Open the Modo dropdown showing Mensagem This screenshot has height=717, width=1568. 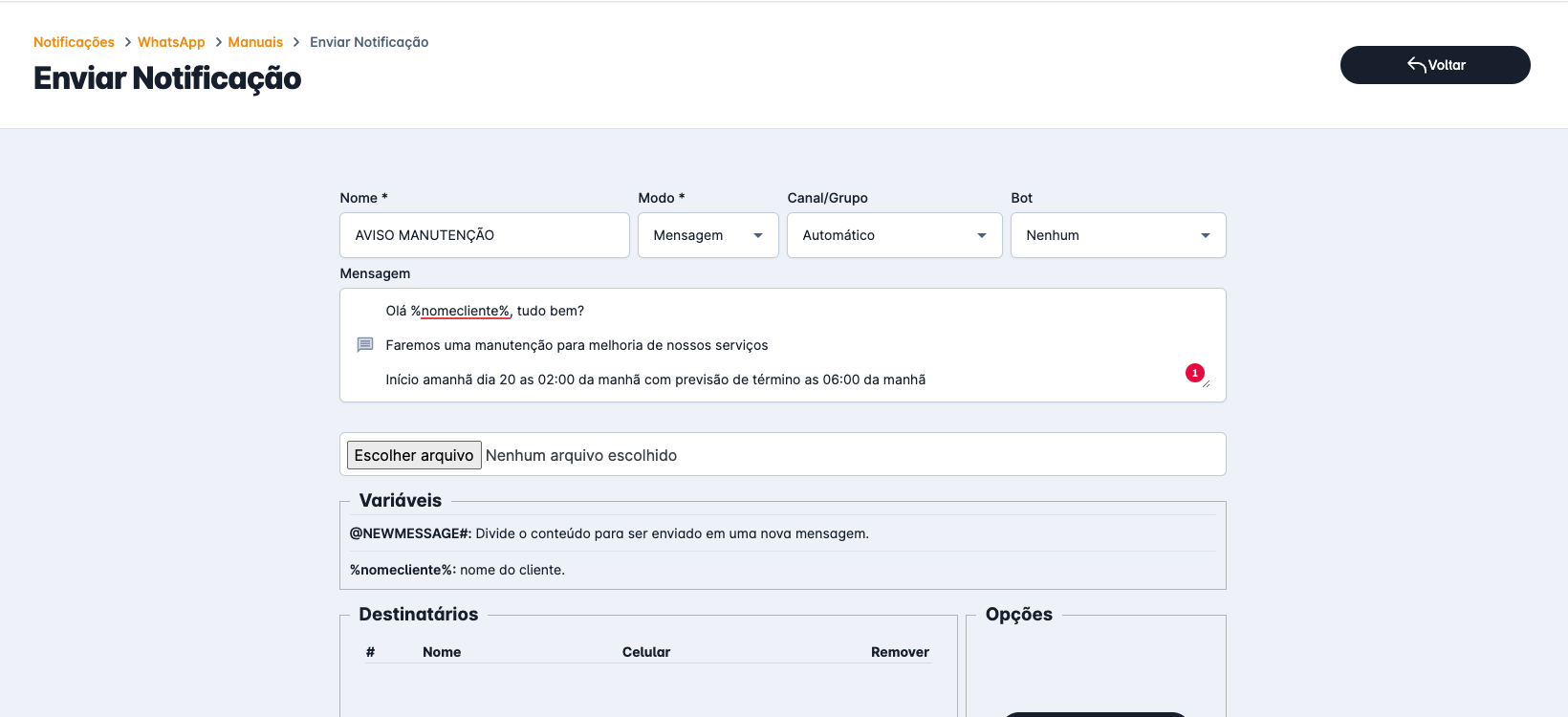(x=708, y=235)
